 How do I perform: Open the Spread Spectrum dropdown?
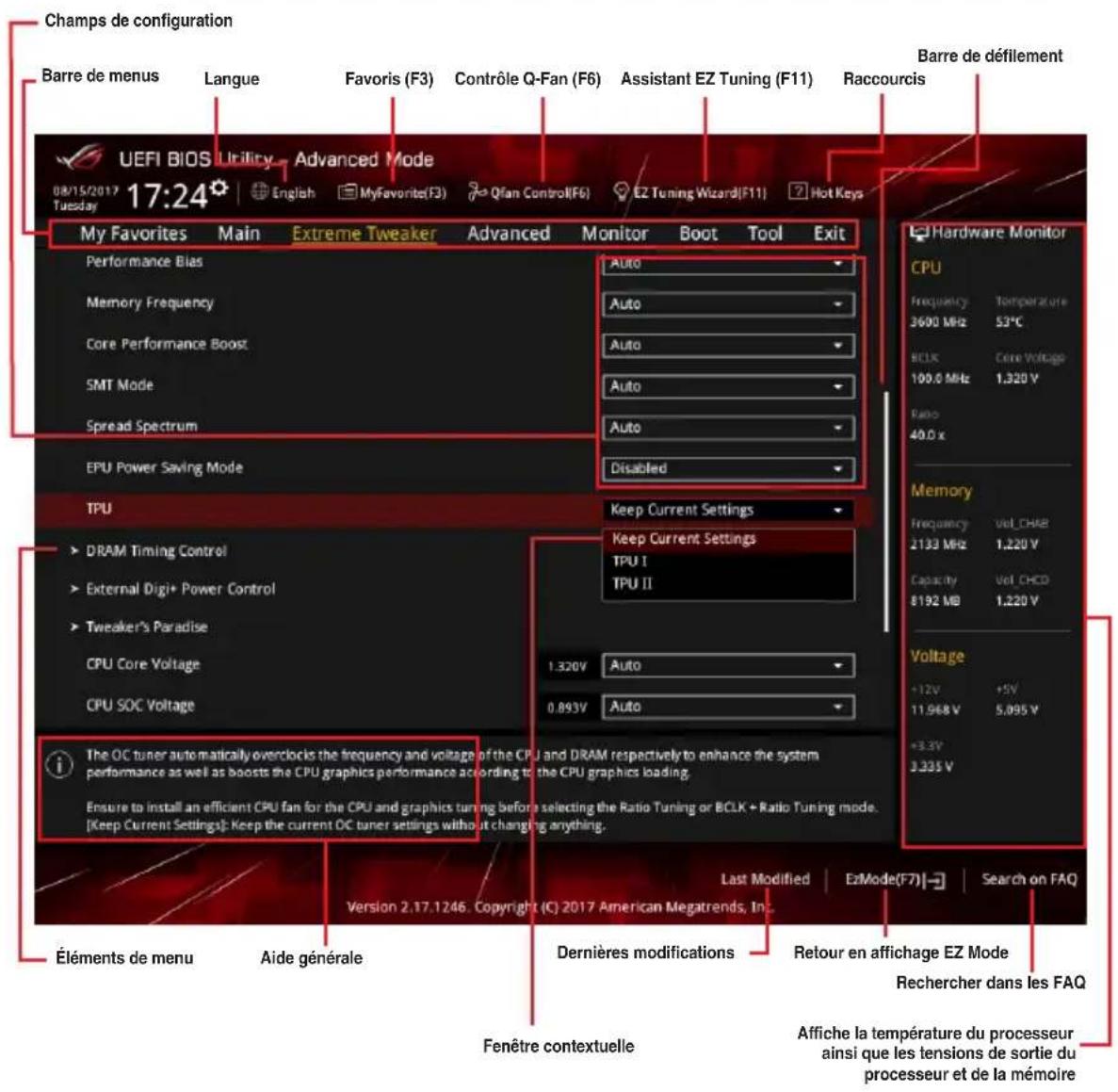[728, 428]
